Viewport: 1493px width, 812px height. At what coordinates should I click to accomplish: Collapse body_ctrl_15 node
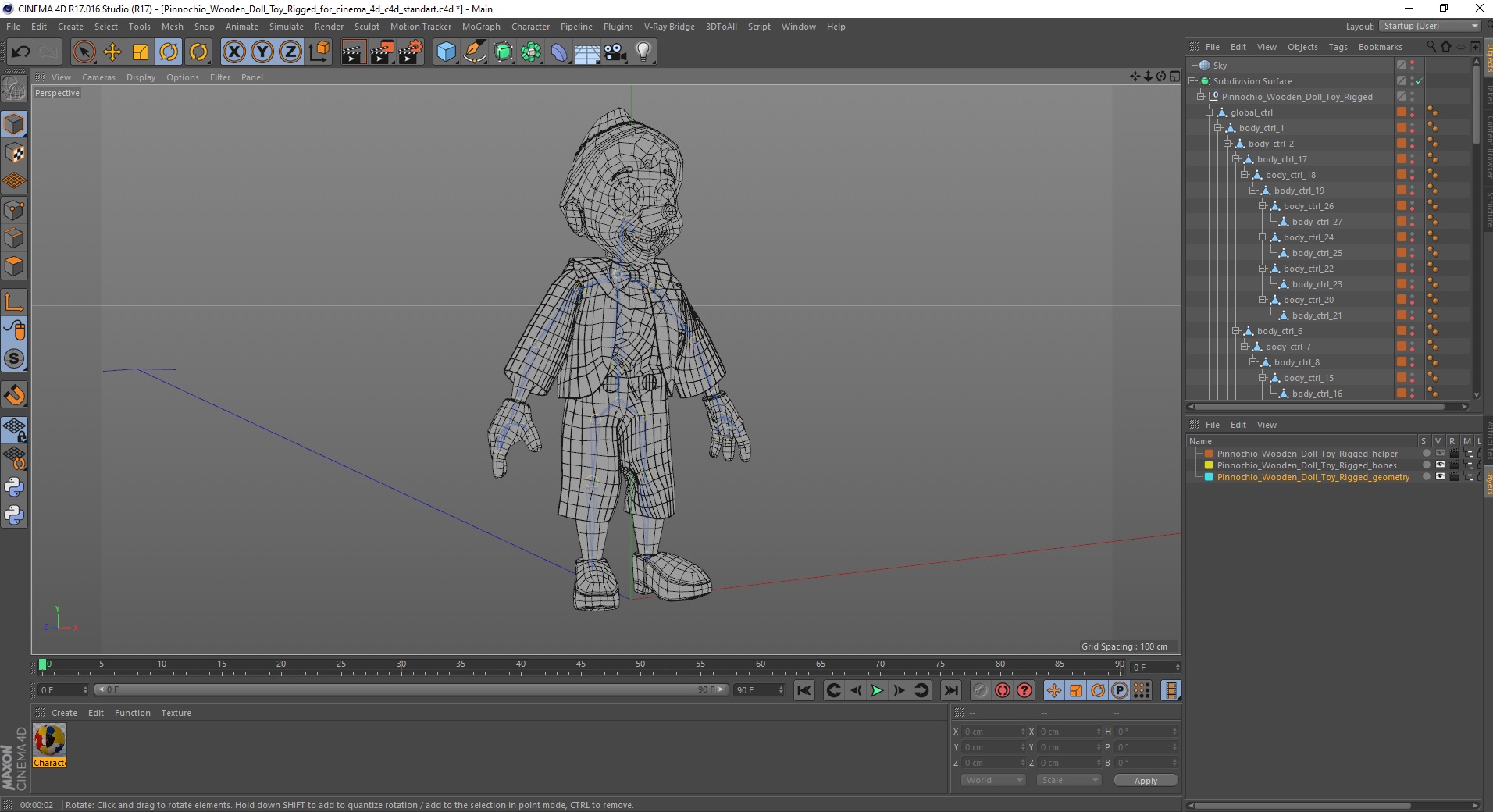[1263, 378]
